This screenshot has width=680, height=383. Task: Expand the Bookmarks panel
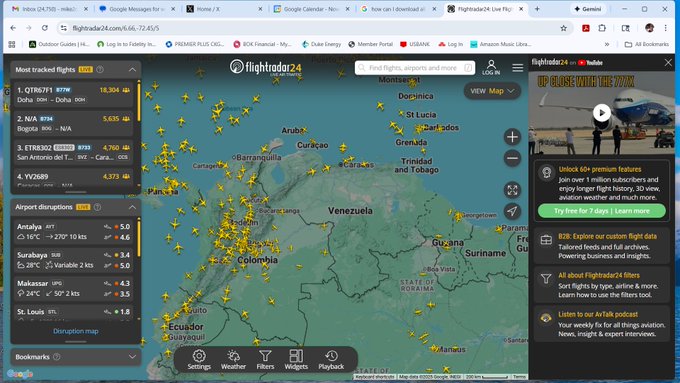coord(132,357)
